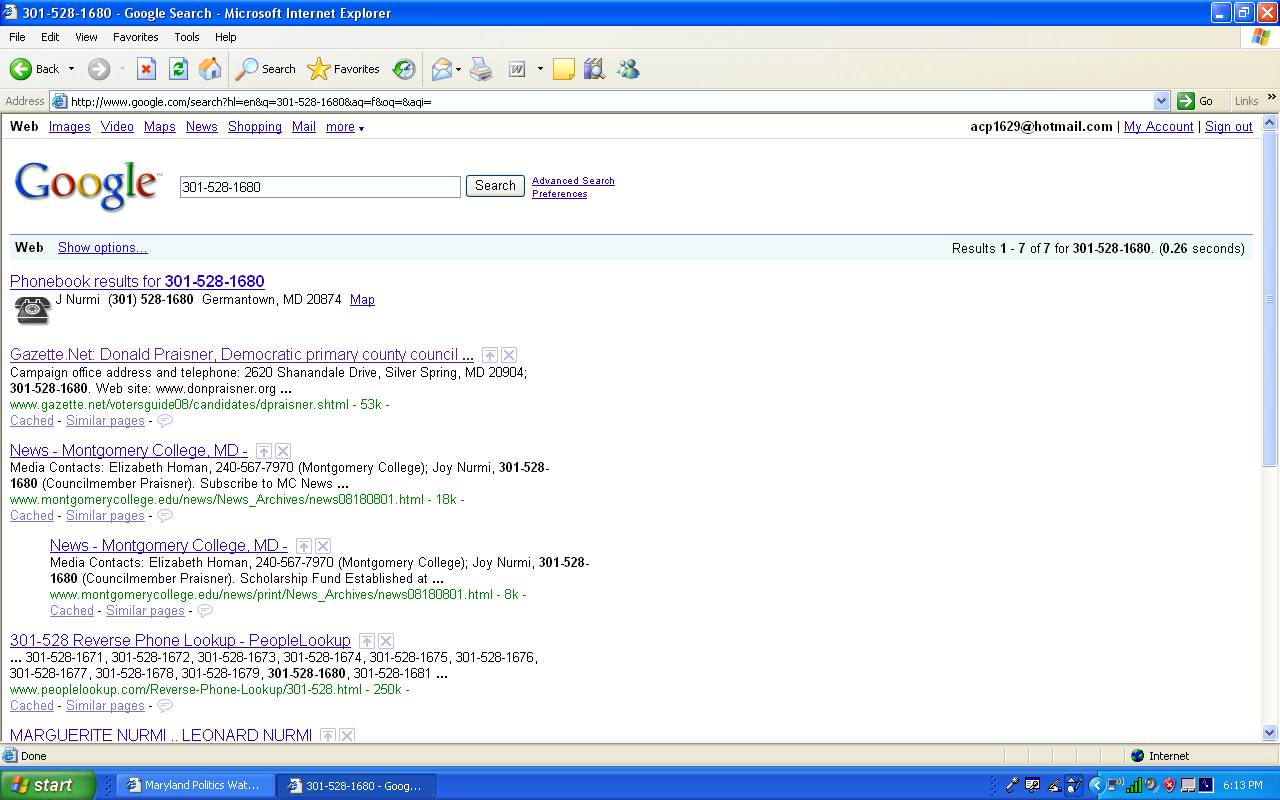Viewport: 1280px width, 800px height.
Task: Open the View menu
Action: [86, 37]
